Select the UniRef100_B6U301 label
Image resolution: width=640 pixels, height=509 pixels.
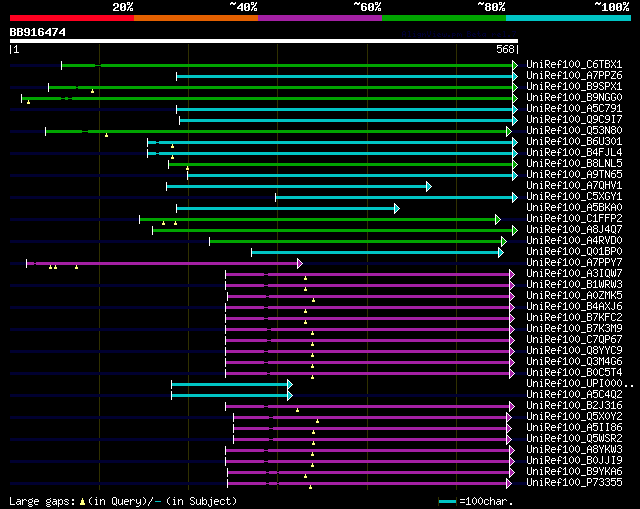point(574,142)
